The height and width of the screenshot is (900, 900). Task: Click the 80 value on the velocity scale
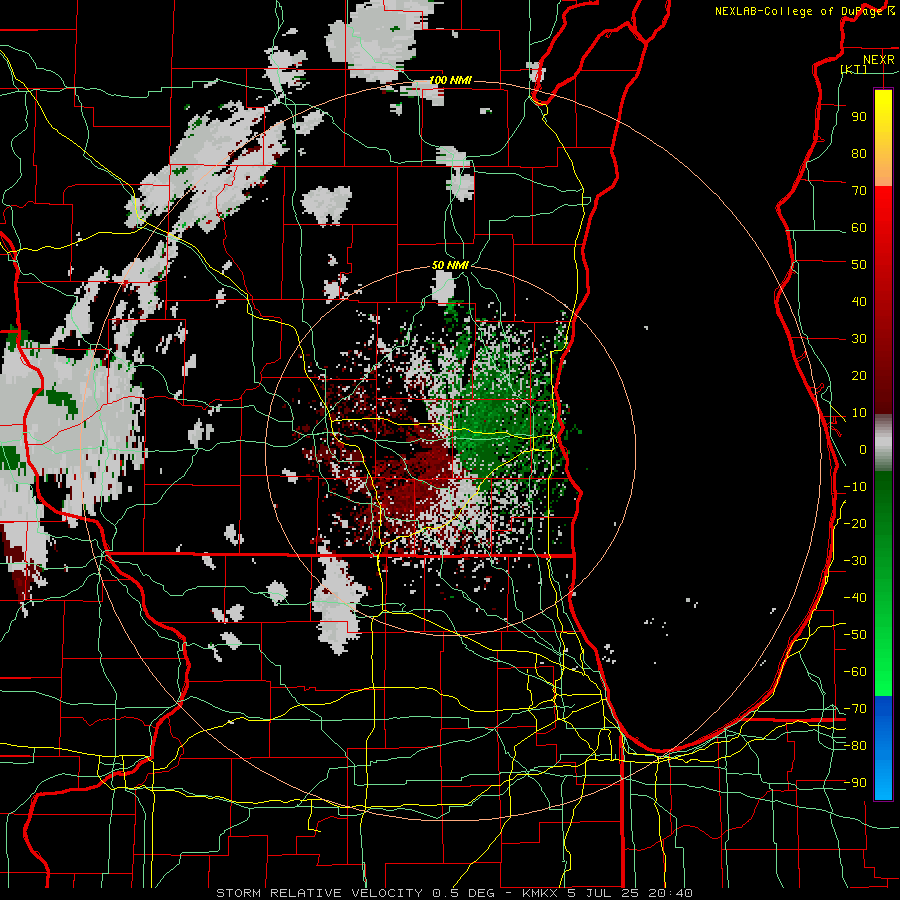click(x=859, y=153)
